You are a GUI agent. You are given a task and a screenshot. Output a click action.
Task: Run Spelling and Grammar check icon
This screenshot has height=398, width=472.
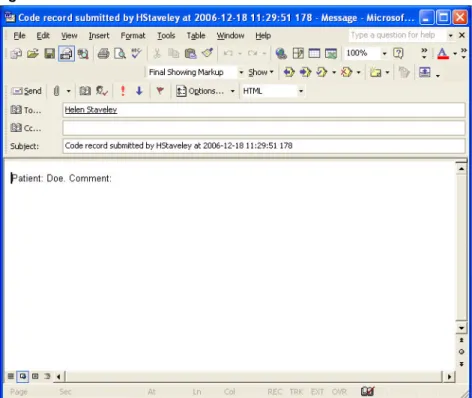(x=136, y=53)
